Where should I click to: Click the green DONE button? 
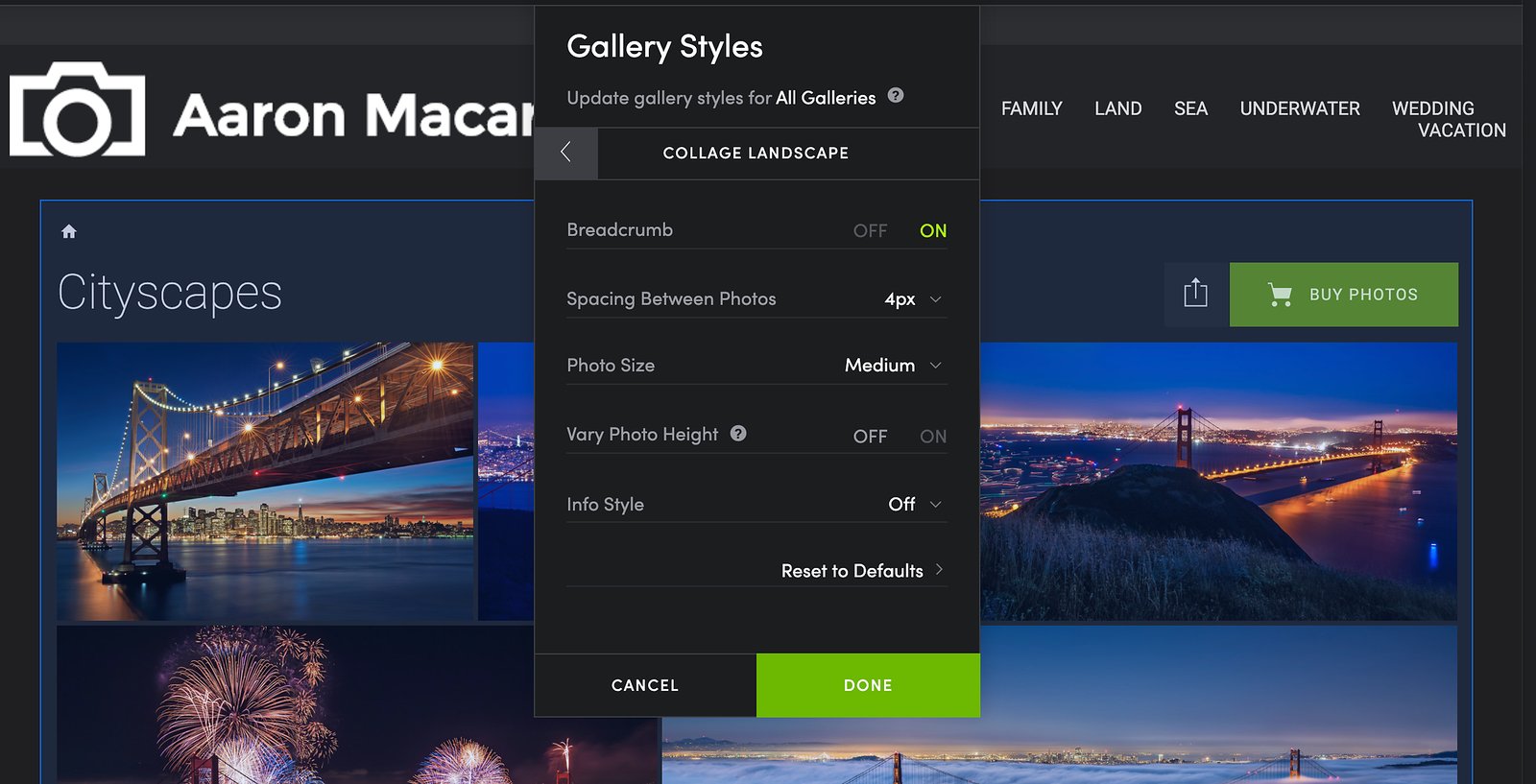click(868, 685)
